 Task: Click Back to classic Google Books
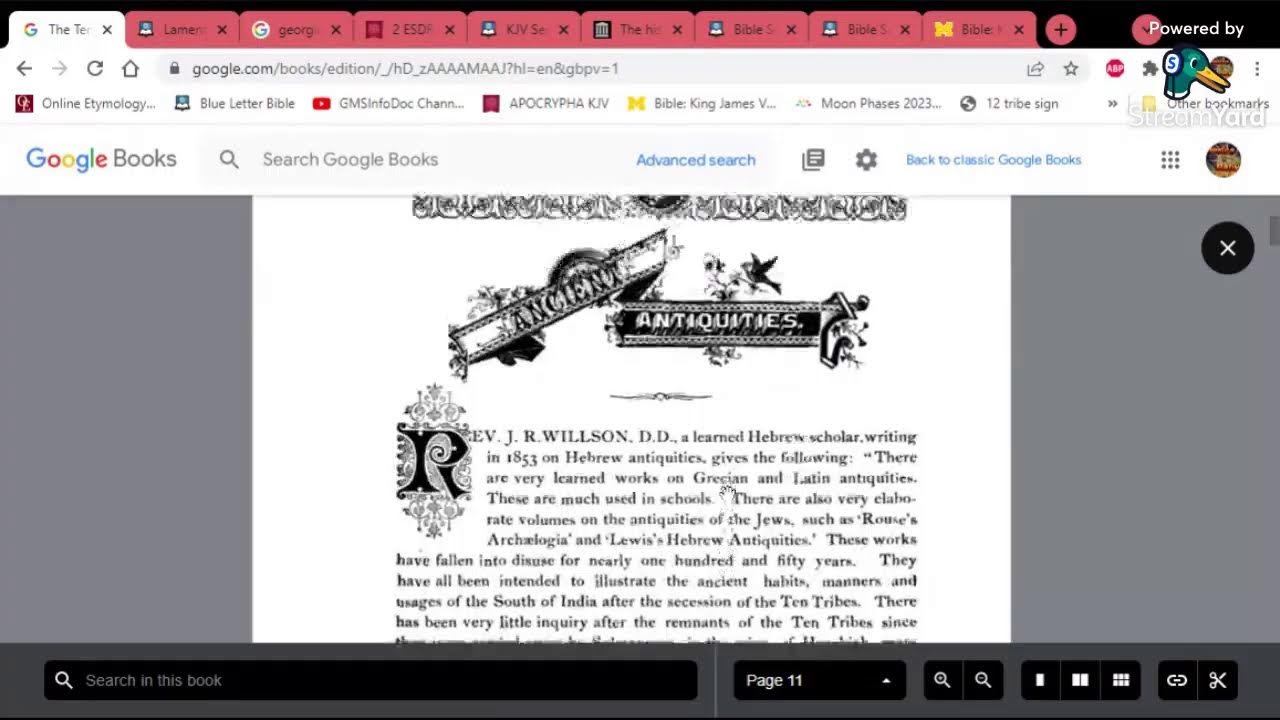[993, 160]
